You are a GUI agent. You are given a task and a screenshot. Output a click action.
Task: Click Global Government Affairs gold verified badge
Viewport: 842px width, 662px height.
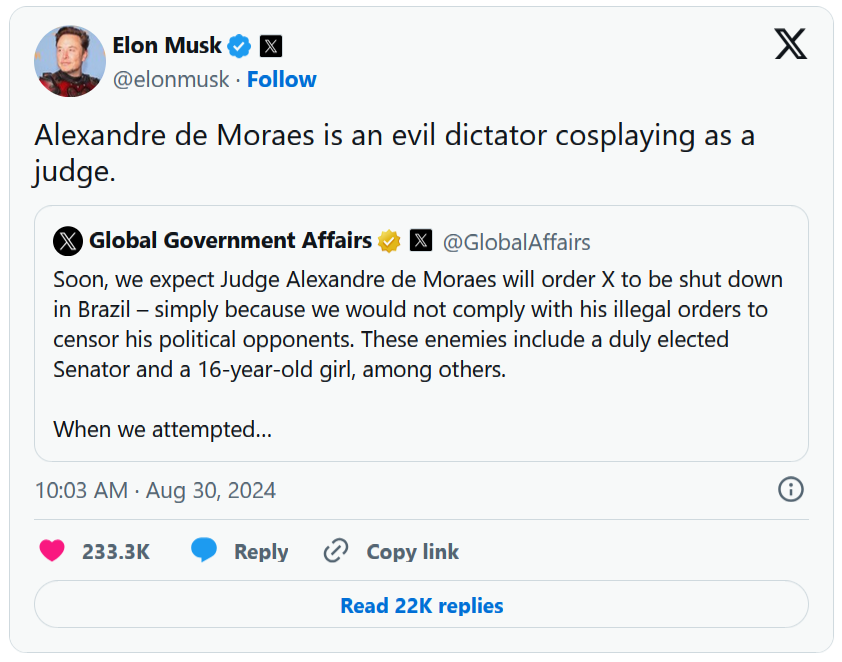point(389,241)
